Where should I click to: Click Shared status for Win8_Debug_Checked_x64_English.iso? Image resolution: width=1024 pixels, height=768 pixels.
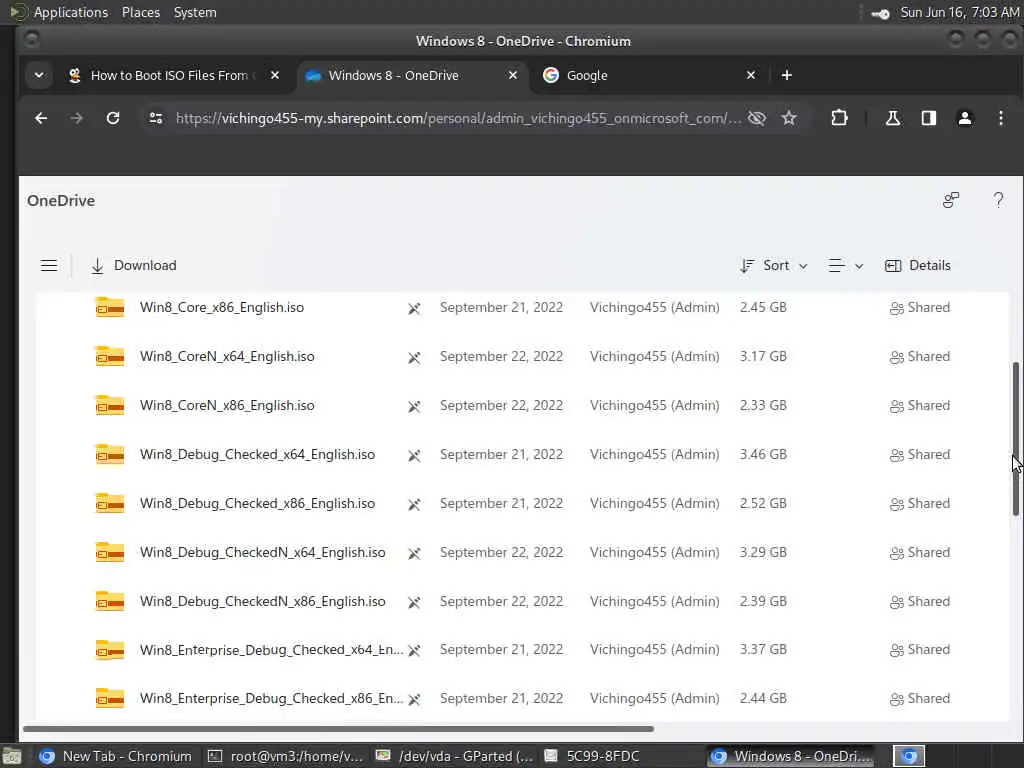(x=920, y=455)
